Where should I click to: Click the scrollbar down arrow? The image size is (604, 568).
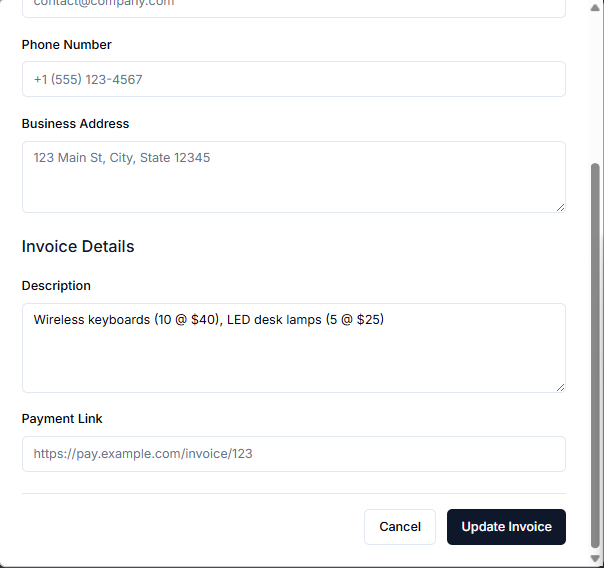[596, 559]
